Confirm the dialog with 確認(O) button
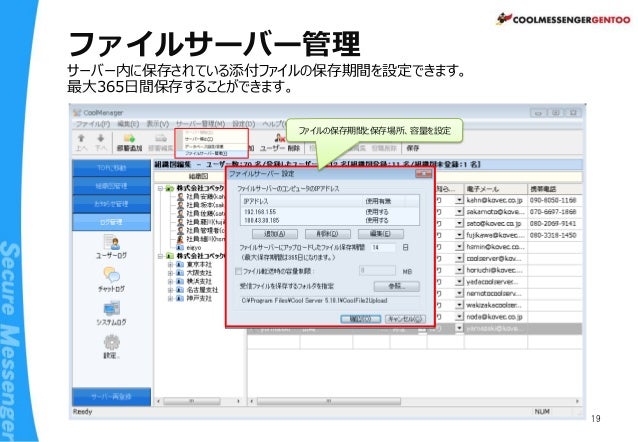Image resolution: width=638 pixels, height=442 pixels. pos(361,319)
